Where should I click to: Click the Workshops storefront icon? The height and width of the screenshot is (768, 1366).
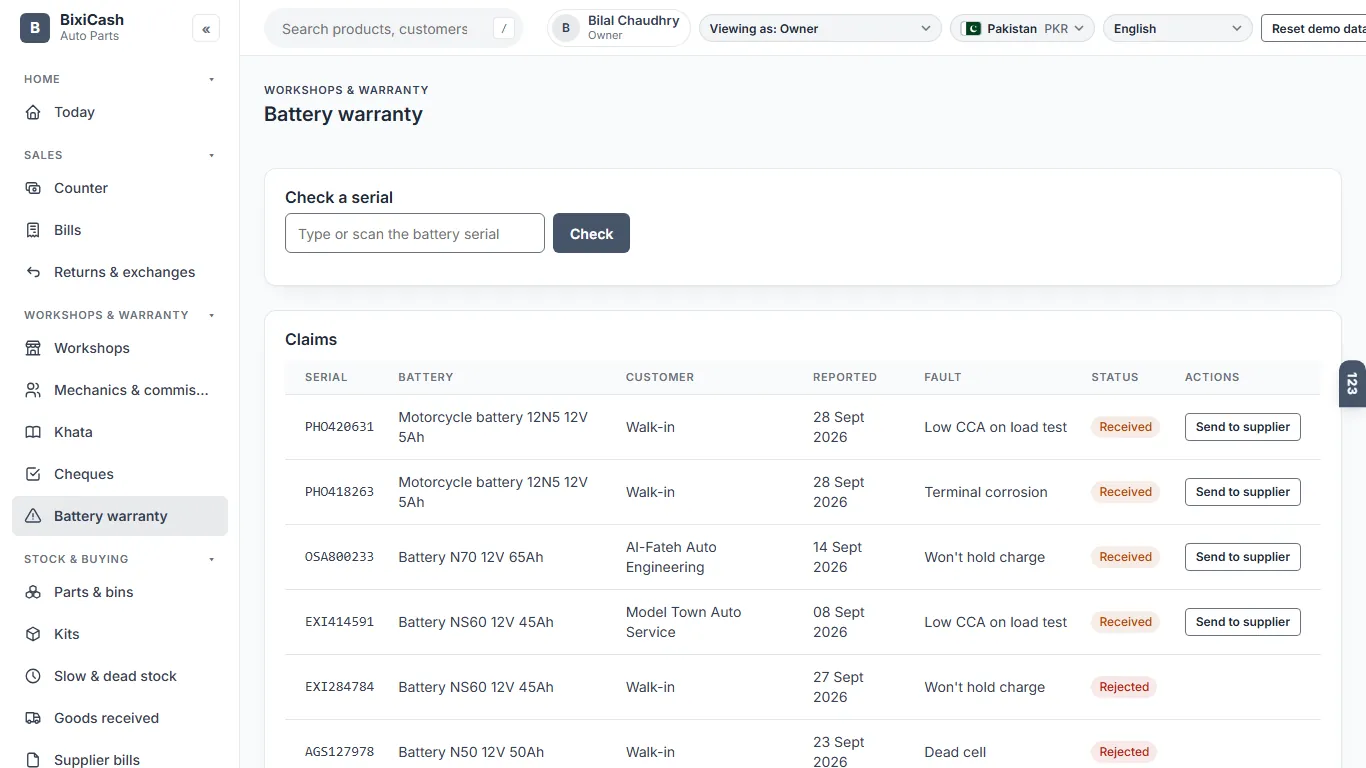click(x=33, y=348)
